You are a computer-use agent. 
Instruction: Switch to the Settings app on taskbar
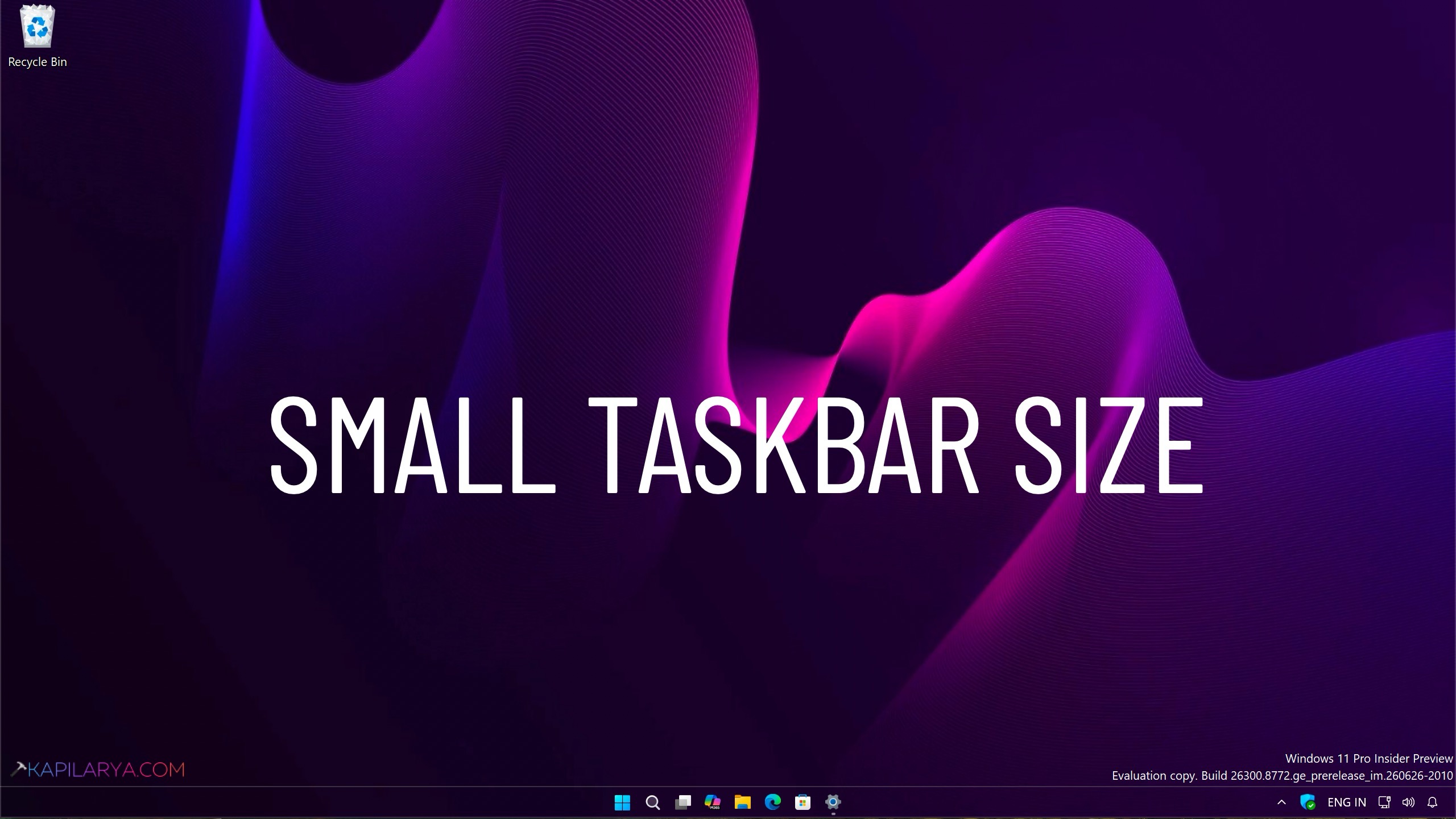(x=833, y=803)
